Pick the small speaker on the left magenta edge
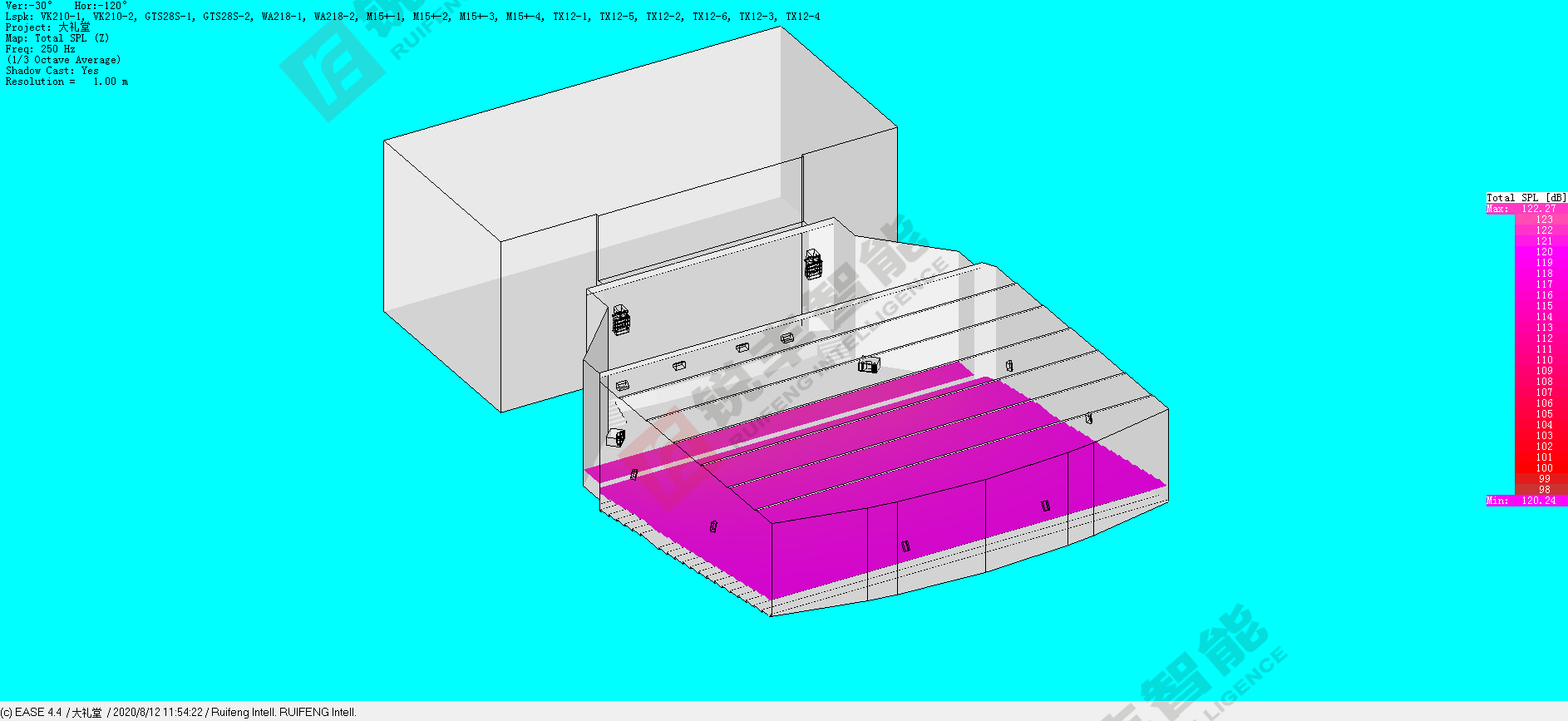Viewport: 1568px width, 721px height. point(634,475)
